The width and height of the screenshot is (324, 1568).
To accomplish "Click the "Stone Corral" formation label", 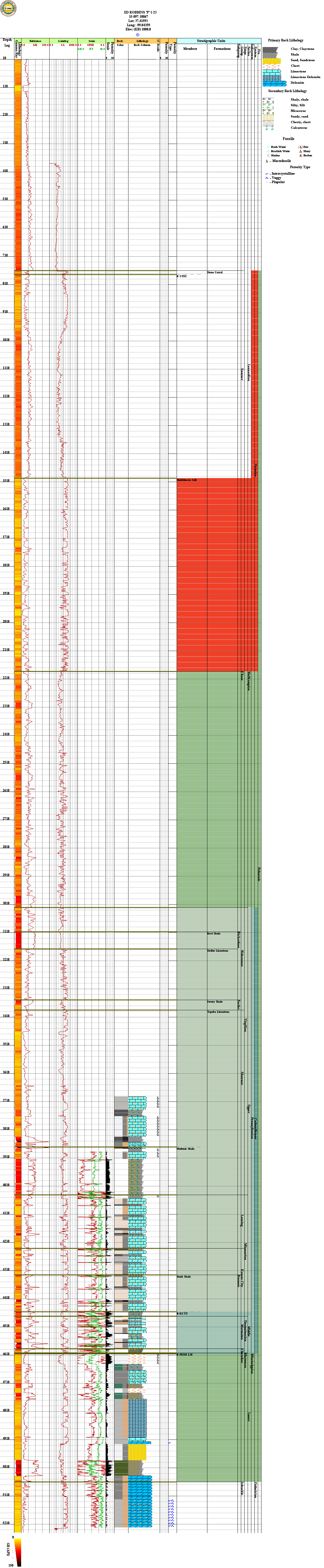I will (214, 273).
